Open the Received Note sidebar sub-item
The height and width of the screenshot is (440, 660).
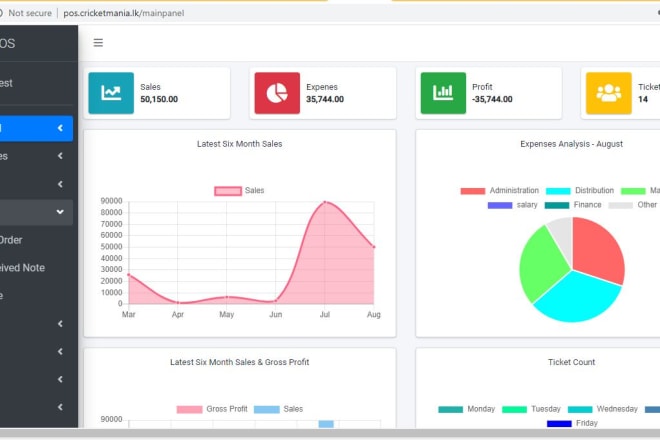pyautogui.click(x=22, y=268)
